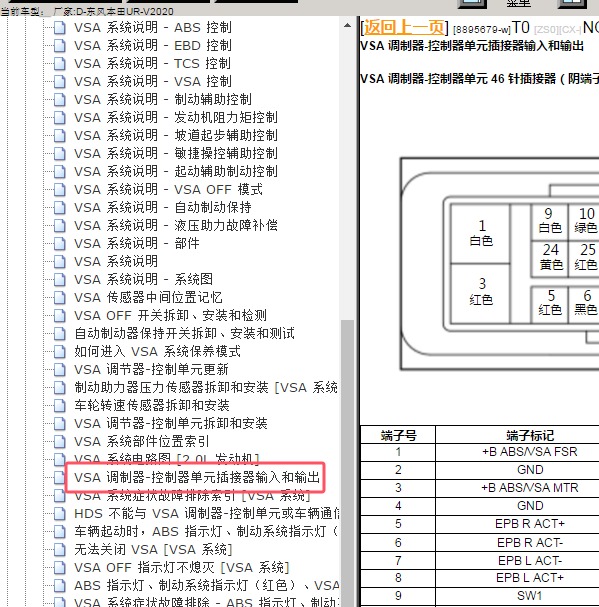Click 'EPB R ACT+' table cell
Viewport: 599px width, 607px height.
530,524
